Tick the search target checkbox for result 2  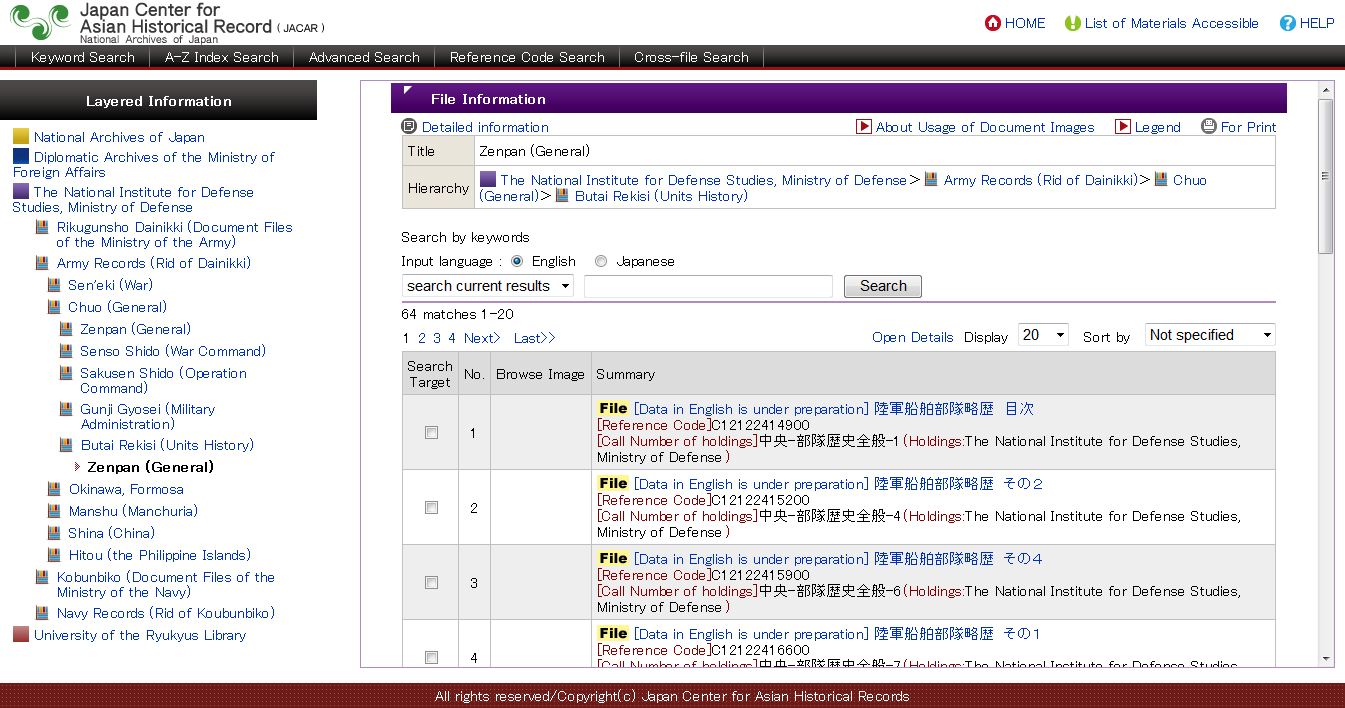pos(431,507)
